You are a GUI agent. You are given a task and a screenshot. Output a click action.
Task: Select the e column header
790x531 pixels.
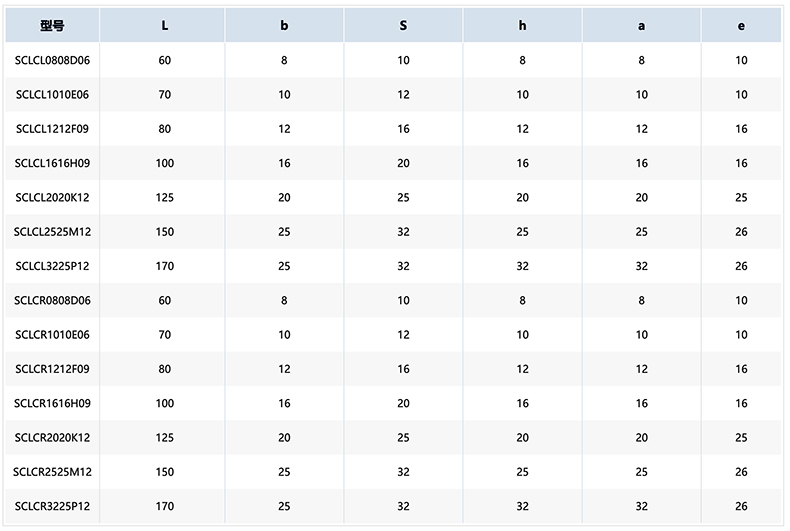741,26
